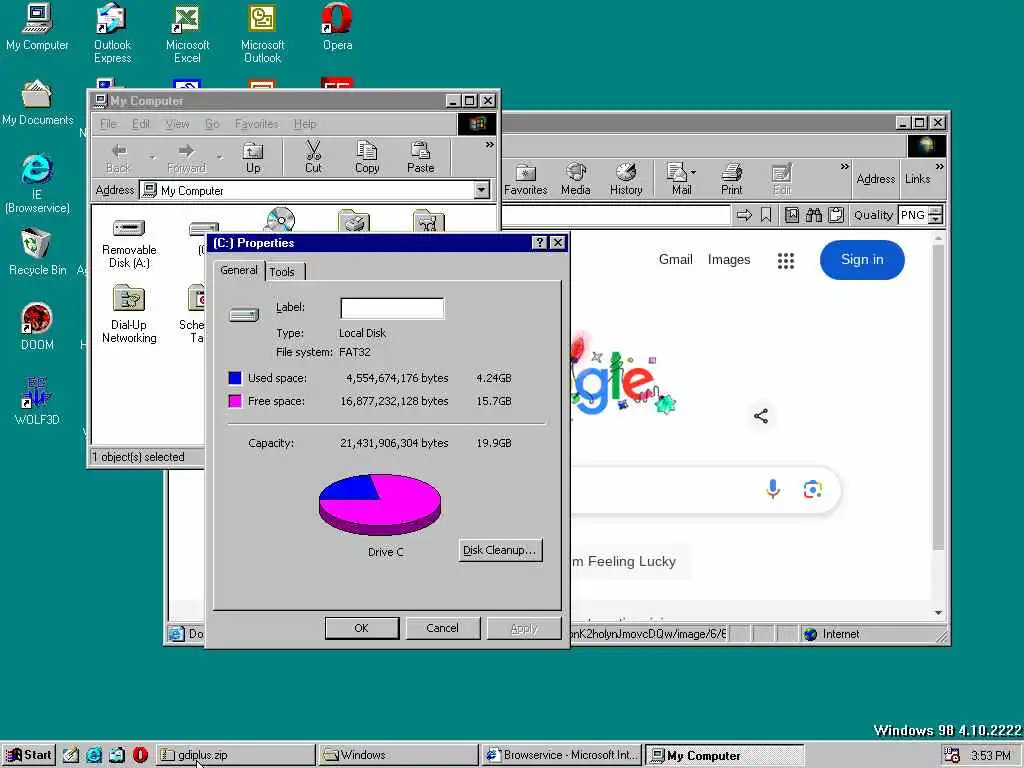Viewport: 1024px width, 768px height.
Task: Expand the My Computer address bar dropdown
Action: tap(481, 190)
